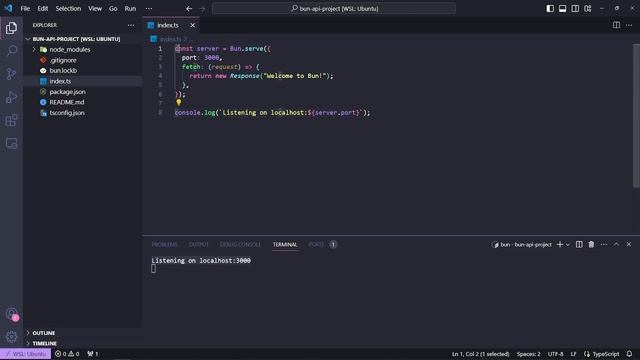
Task: Click the errors and warnings status indicator
Action: [67, 354]
